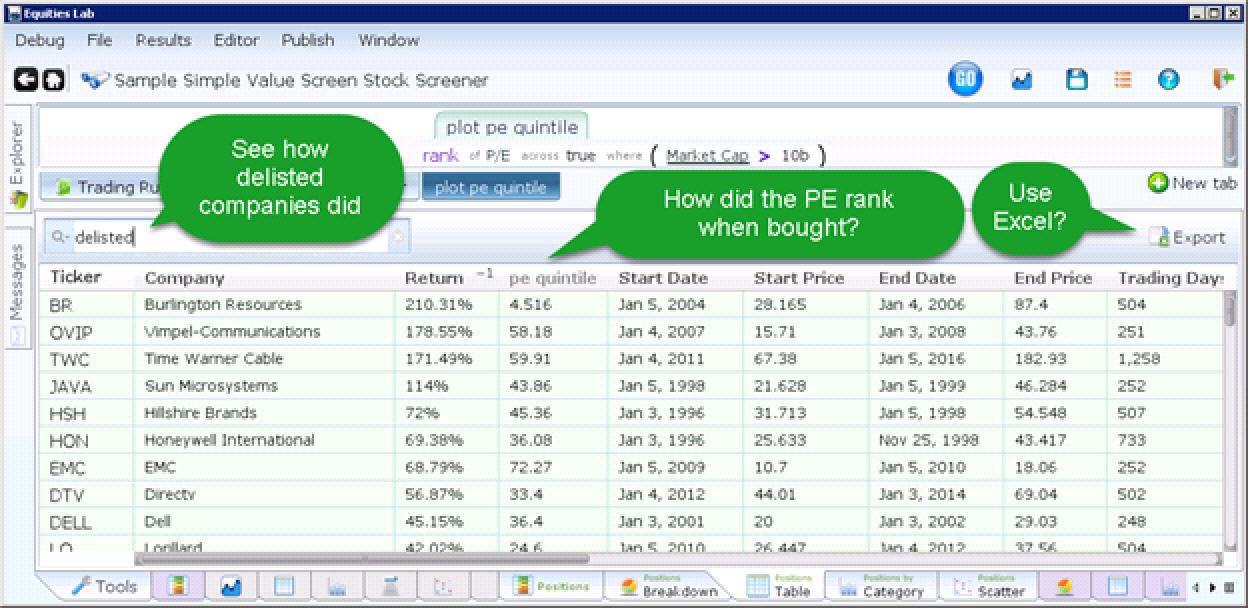
Task: Click the formula editor's vertical scrollbar
Action: [x=1230, y=138]
